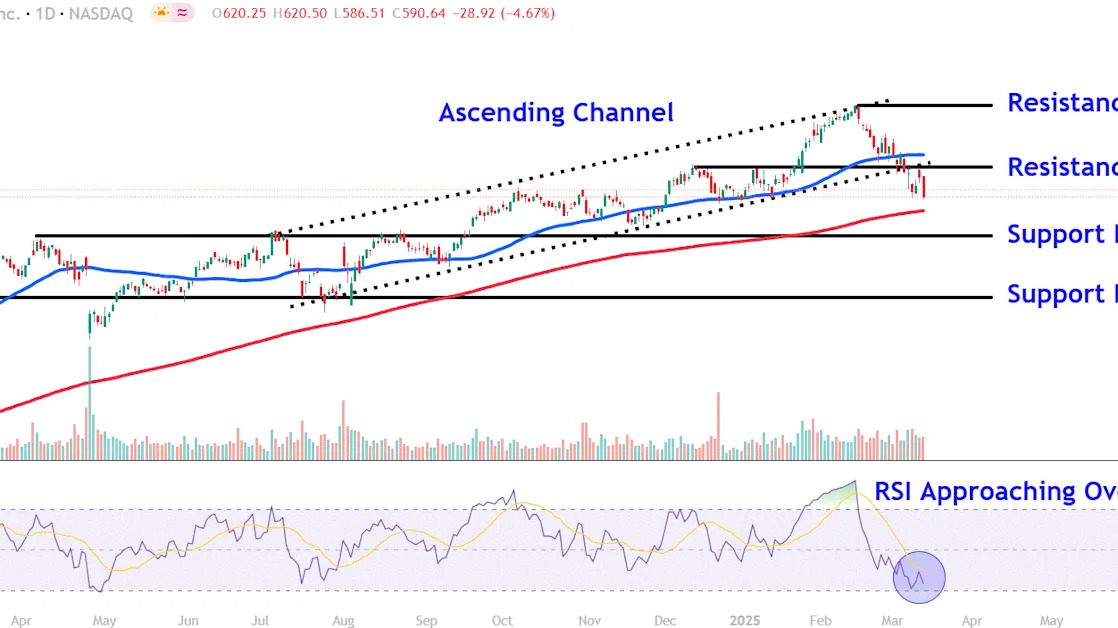1118x628 pixels.
Task: Click the purple circle highlighting the RSI
Action: pyautogui.click(x=919, y=577)
